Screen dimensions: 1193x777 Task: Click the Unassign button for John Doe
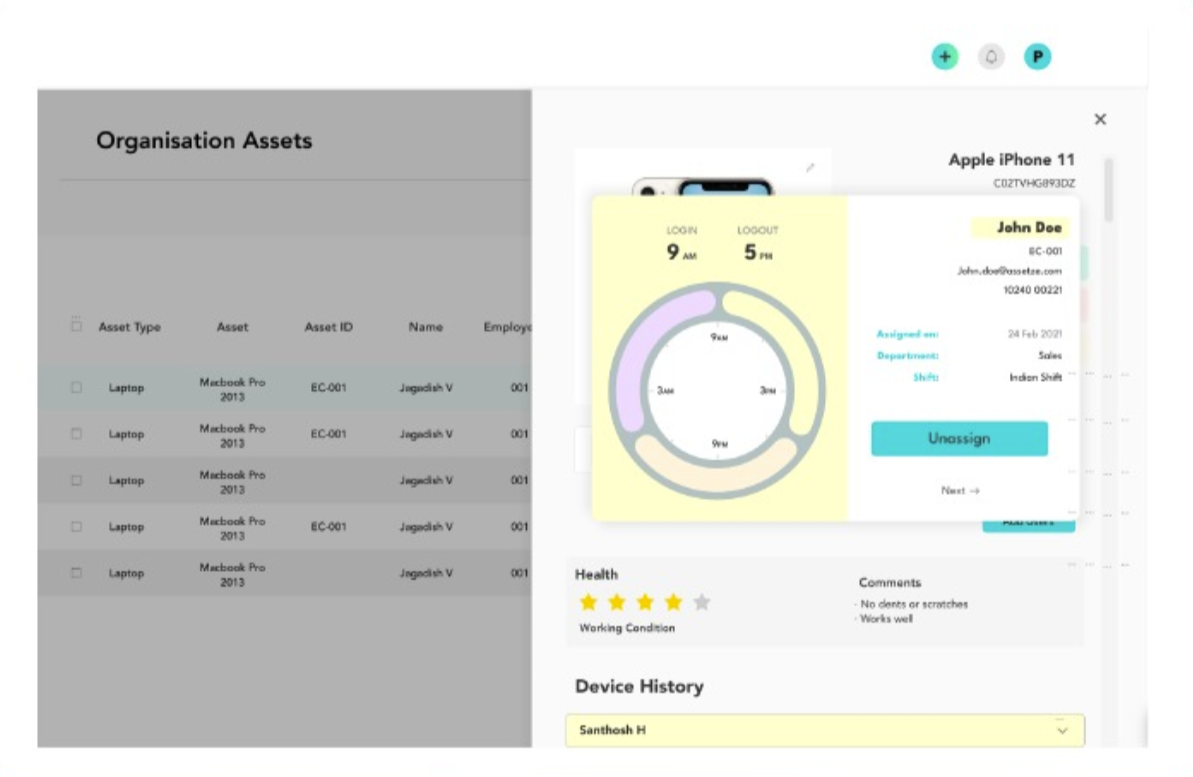pyautogui.click(x=960, y=438)
